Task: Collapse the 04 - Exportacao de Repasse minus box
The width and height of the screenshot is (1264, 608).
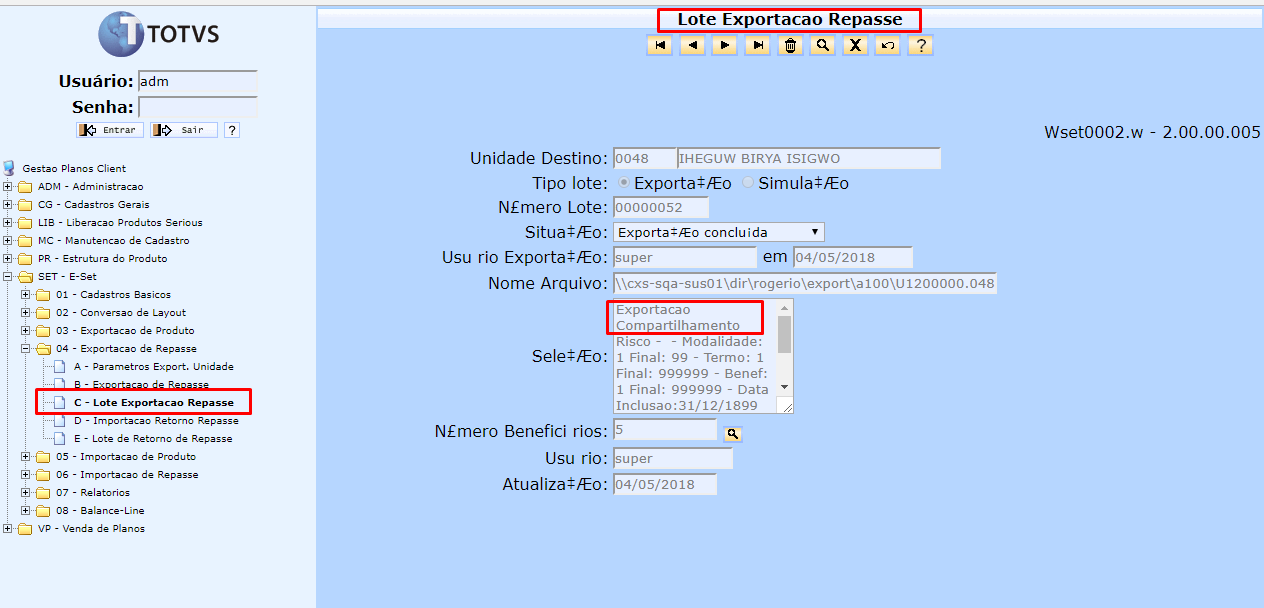Action: [26, 349]
